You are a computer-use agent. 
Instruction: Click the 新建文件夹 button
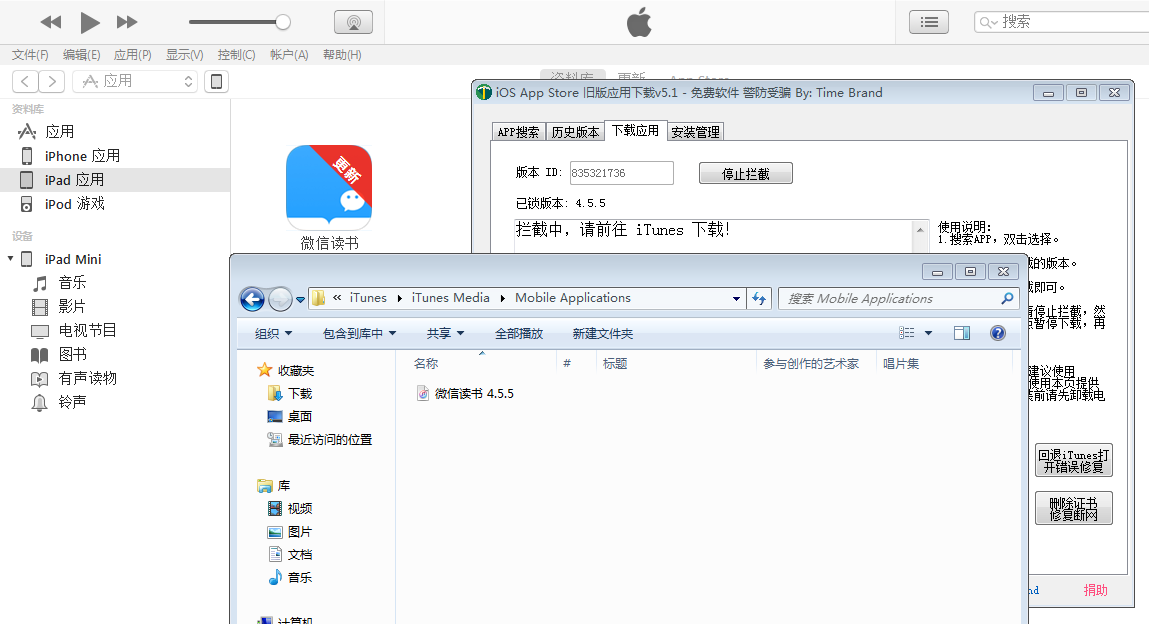pyautogui.click(x=602, y=334)
